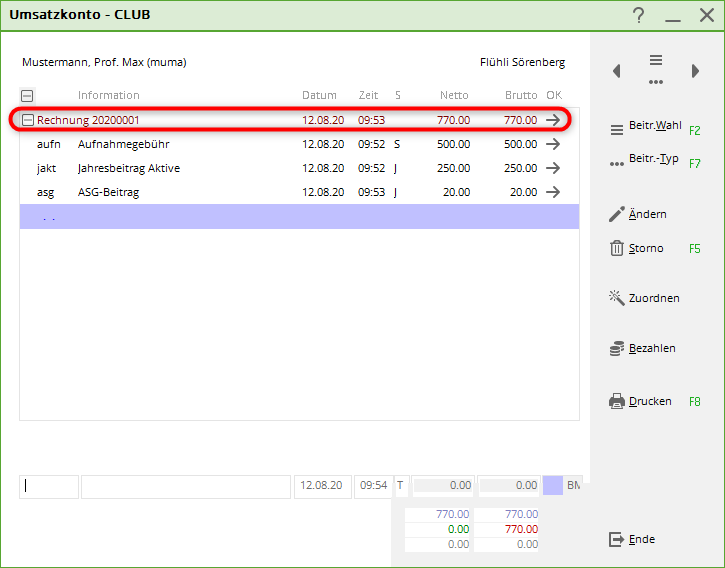Collapse all entries via header minus box
Image resolution: width=725 pixels, height=568 pixels.
click(x=27, y=96)
